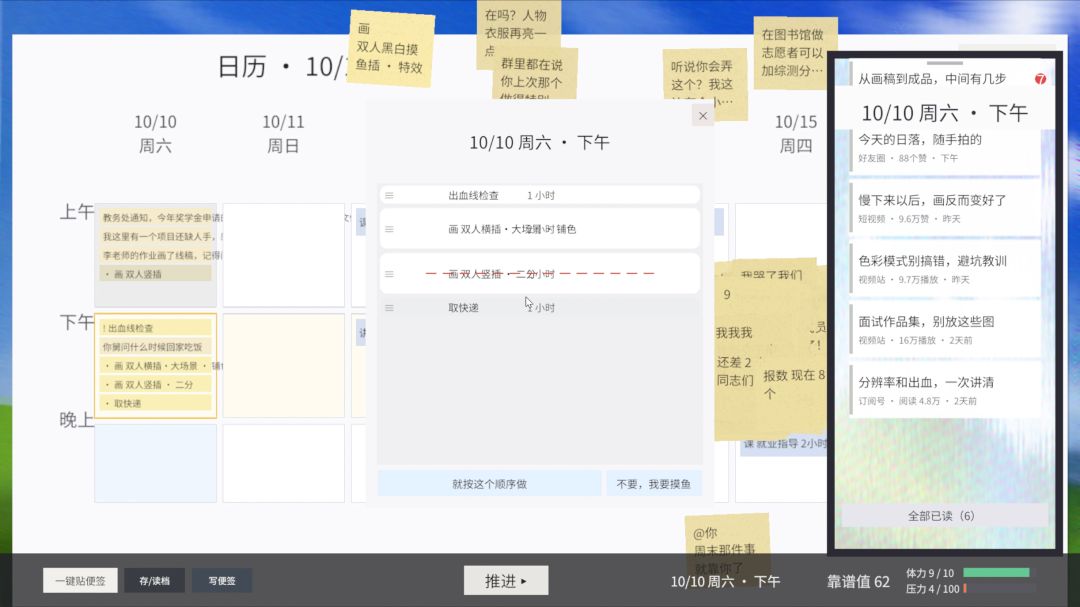Click the 上午 row label

(x=76, y=212)
